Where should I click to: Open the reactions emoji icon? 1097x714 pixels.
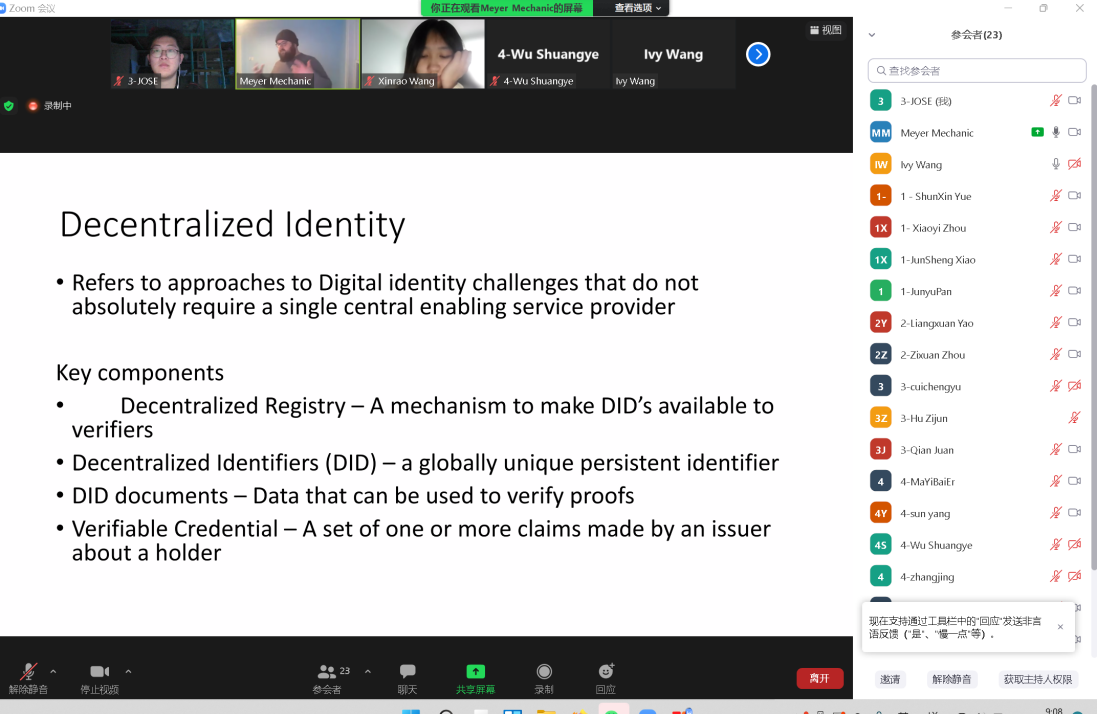tap(605, 672)
